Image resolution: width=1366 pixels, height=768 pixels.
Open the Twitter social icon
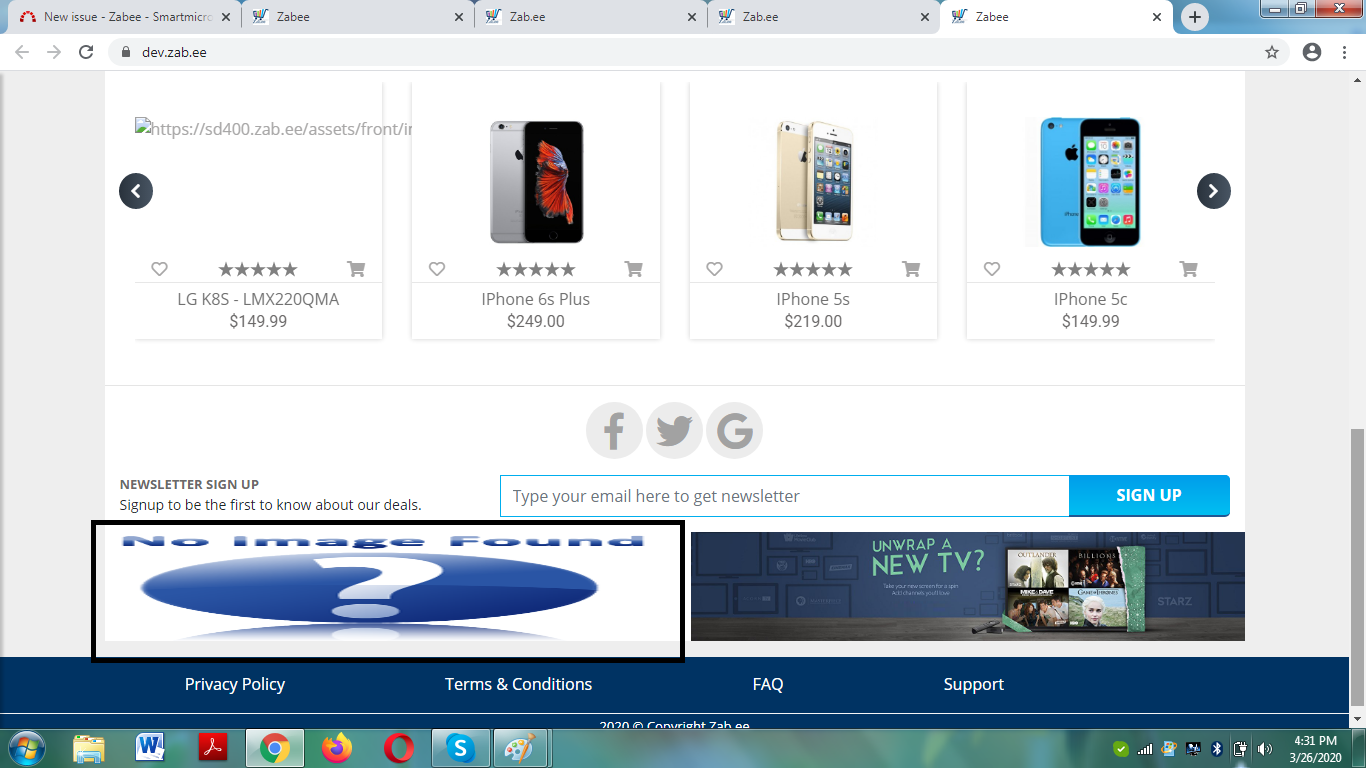click(x=674, y=431)
